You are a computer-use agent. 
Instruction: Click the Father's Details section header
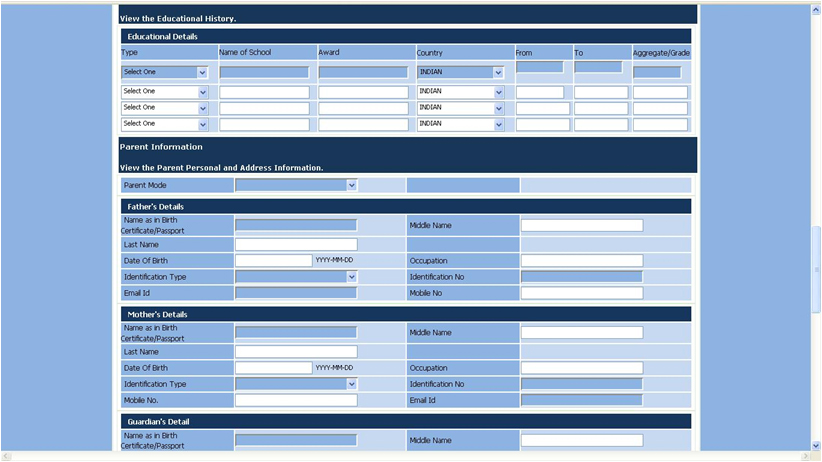406,207
